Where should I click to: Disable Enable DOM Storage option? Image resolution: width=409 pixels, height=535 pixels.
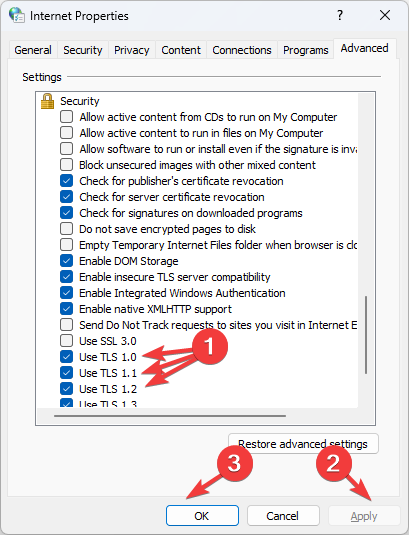[67, 261]
